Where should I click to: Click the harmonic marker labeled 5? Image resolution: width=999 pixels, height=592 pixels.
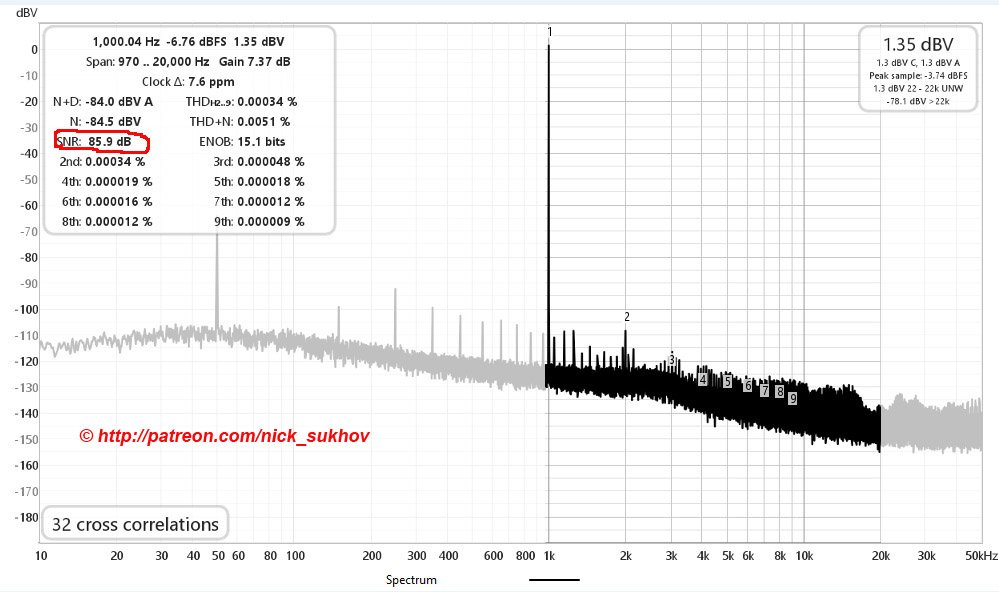(728, 382)
